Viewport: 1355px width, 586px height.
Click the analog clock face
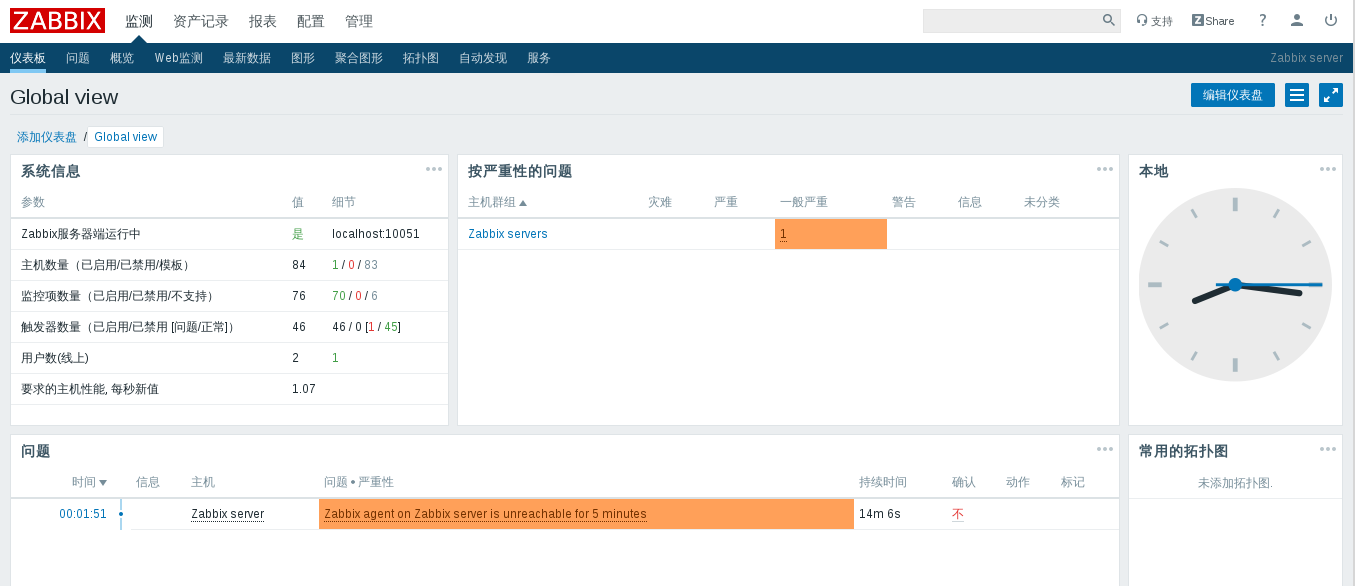pos(1235,285)
